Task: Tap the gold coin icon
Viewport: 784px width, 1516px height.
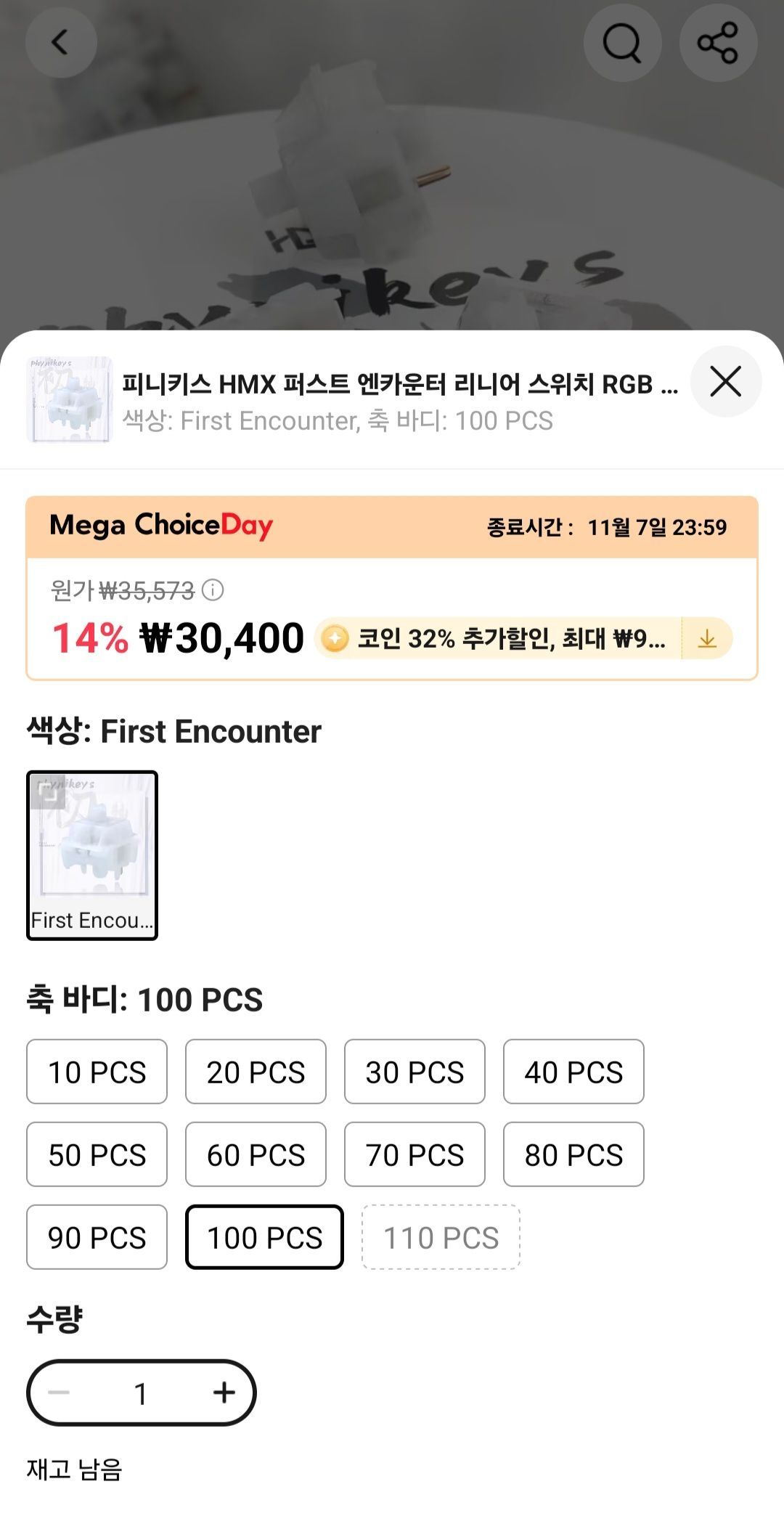Action: pos(335,639)
